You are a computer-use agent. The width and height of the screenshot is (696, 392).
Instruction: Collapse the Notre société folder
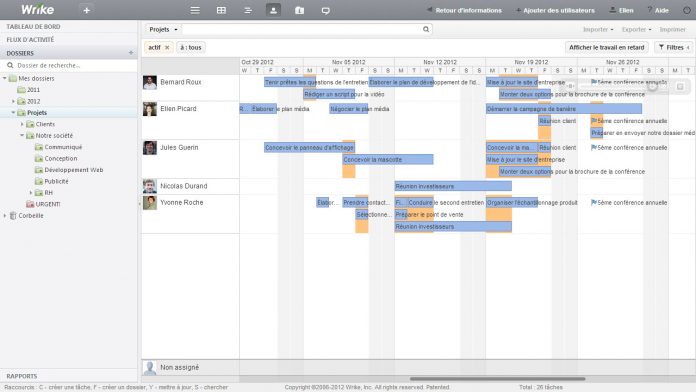(x=22, y=135)
